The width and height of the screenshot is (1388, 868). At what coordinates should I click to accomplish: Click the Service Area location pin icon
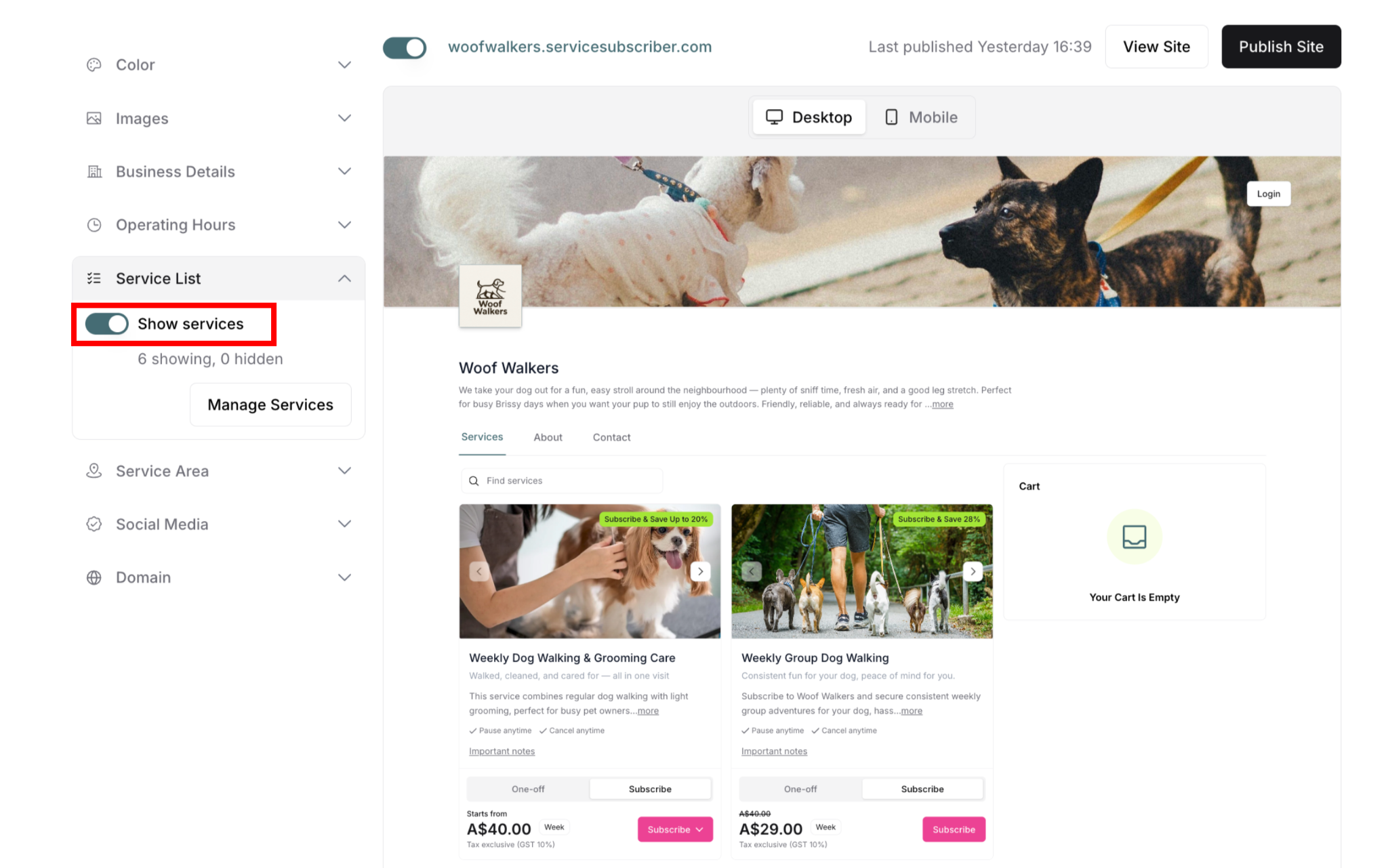pos(94,471)
